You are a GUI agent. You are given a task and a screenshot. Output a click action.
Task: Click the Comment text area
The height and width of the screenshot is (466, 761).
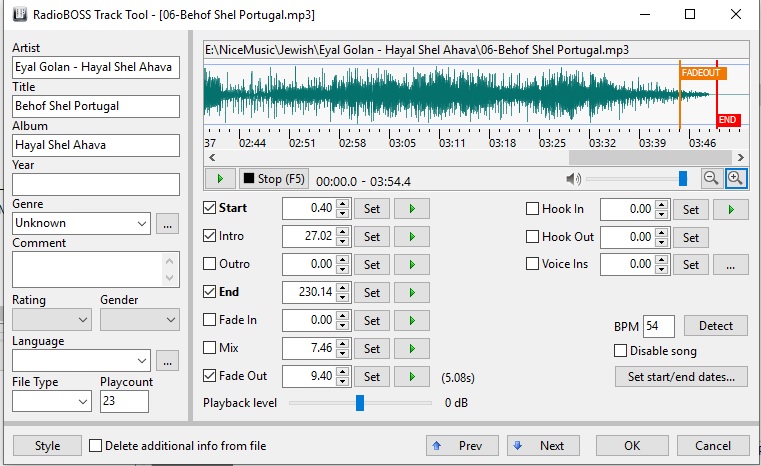[x=96, y=269]
